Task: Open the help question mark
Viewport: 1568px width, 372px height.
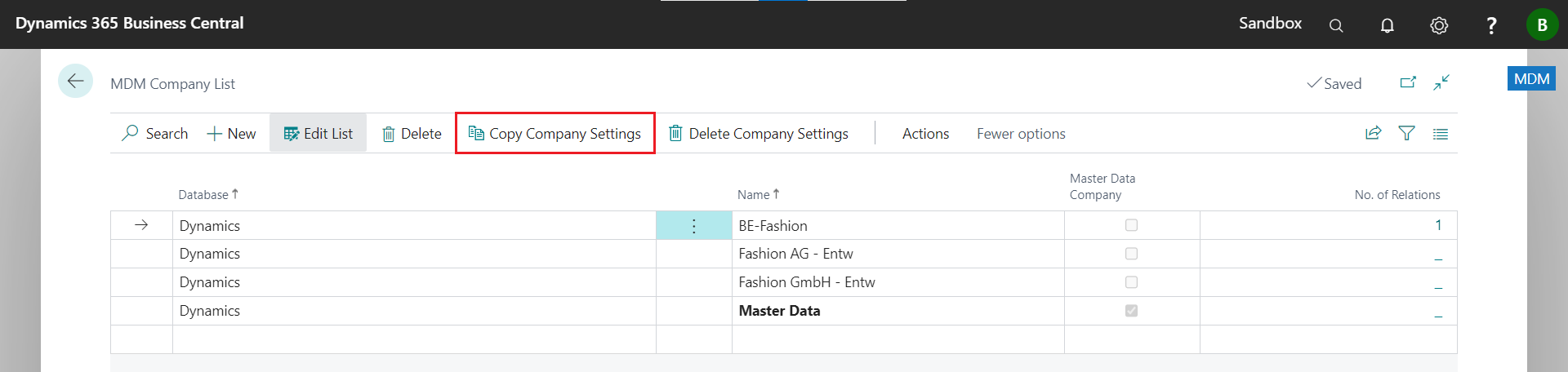Action: 1490,25
